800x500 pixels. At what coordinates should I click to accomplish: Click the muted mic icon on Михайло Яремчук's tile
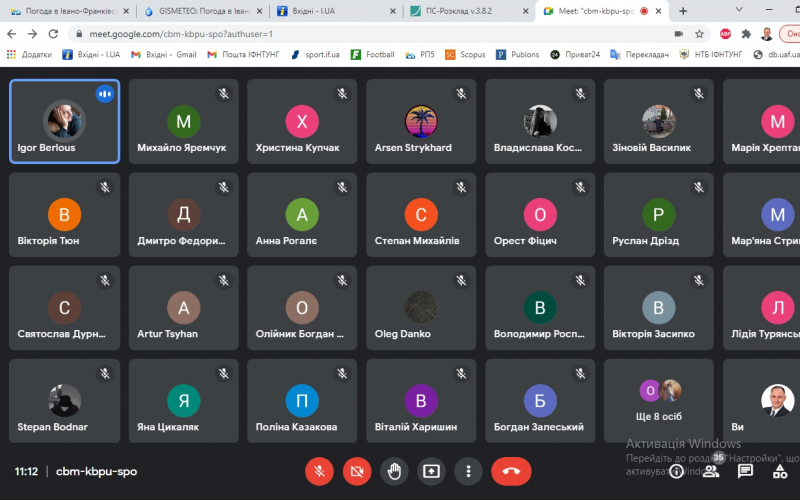coord(223,93)
